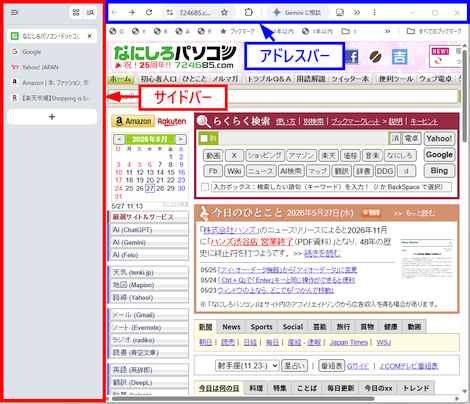470x404 pixels.
Task: Open the G bookmark
Action: click(117, 31)
